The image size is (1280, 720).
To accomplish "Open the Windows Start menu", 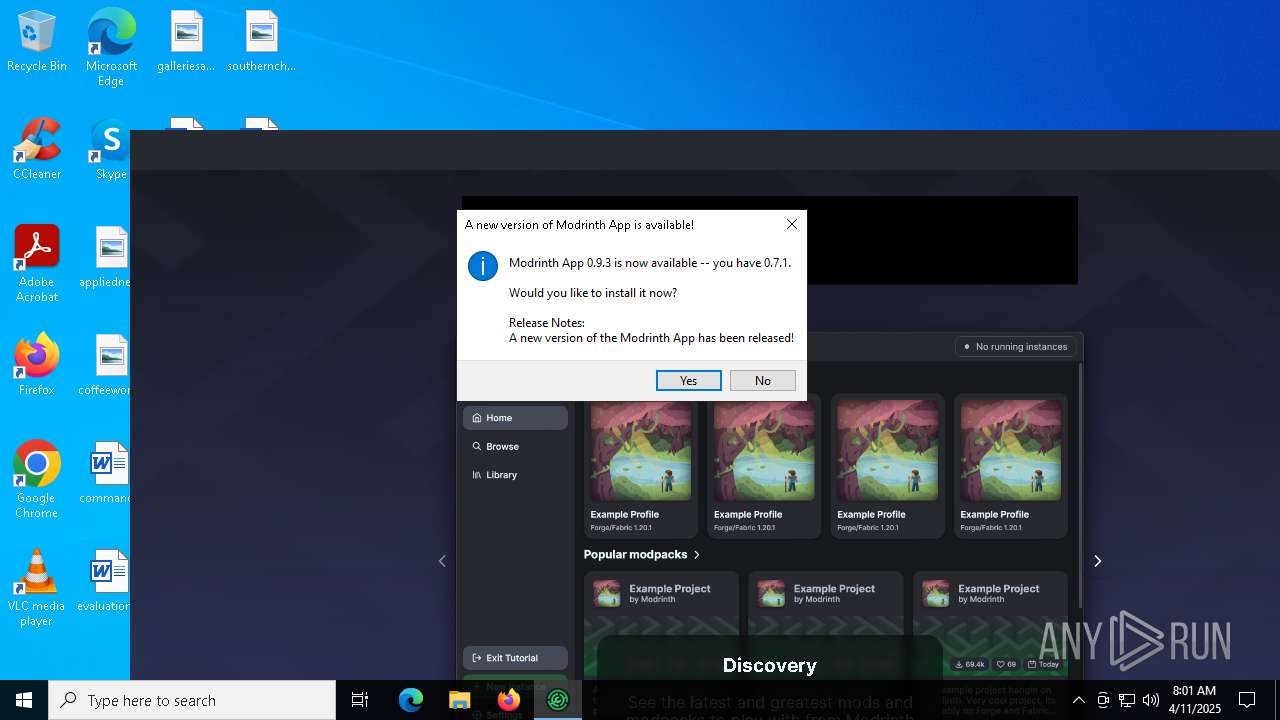I will (24, 700).
